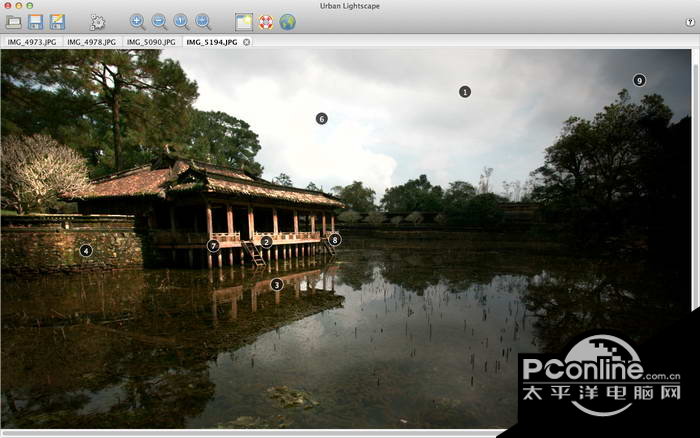Open settings with the gear icon
Image resolution: width=700 pixels, height=438 pixels.
point(97,22)
